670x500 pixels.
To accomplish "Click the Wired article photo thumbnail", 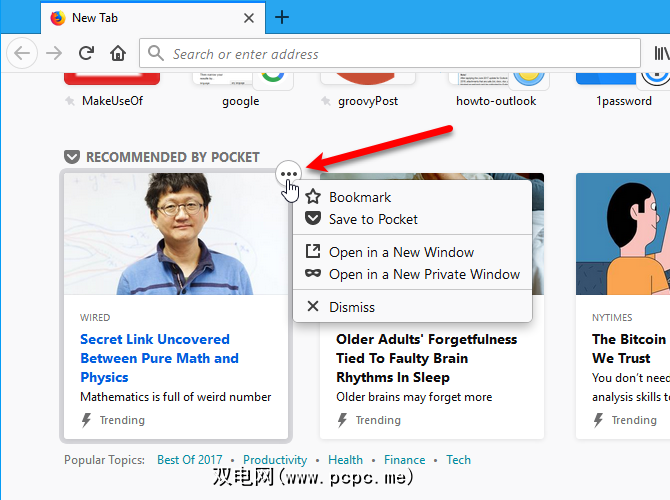I will coord(176,234).
